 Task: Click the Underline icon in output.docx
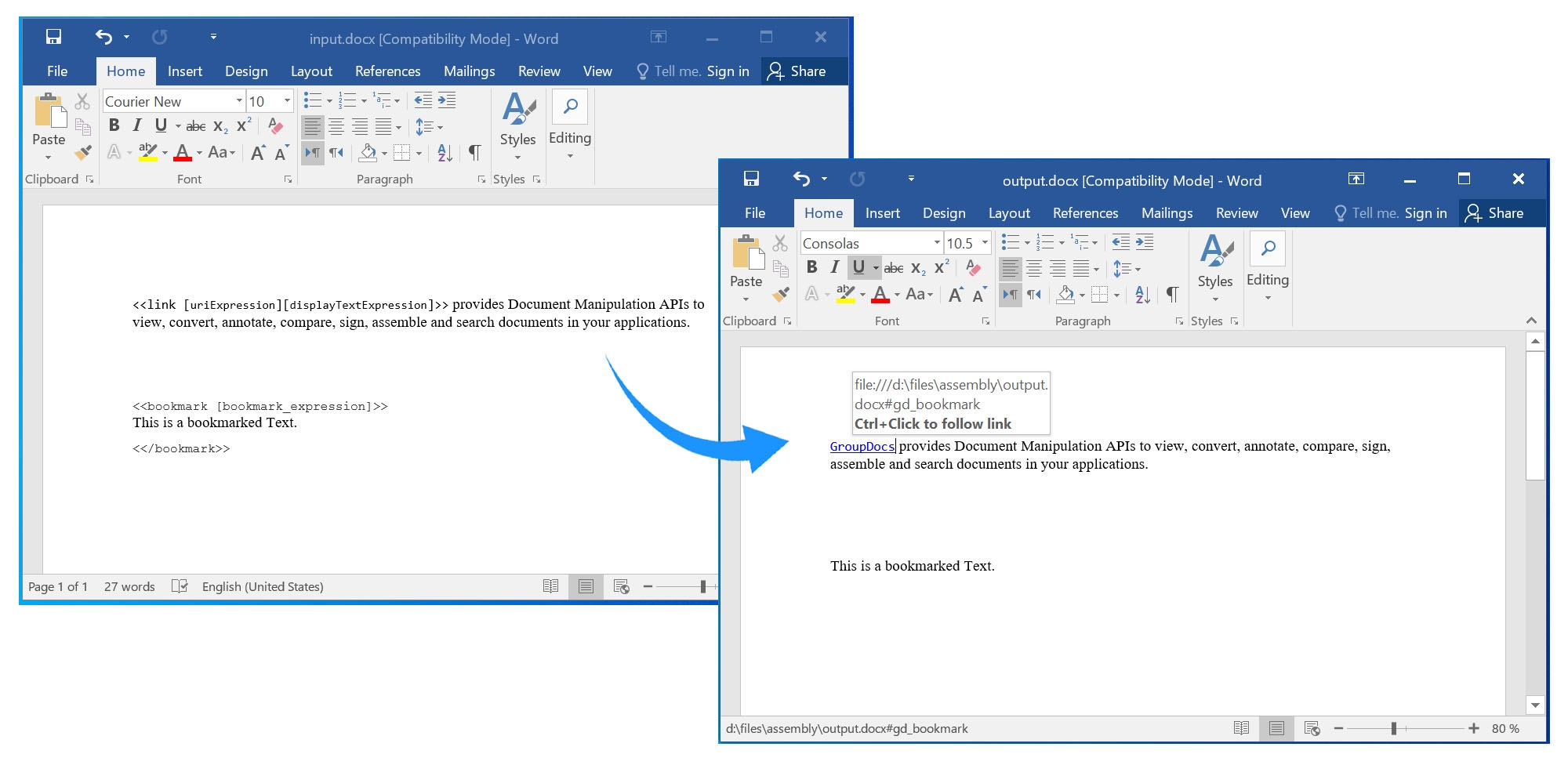tap(859, 268)
